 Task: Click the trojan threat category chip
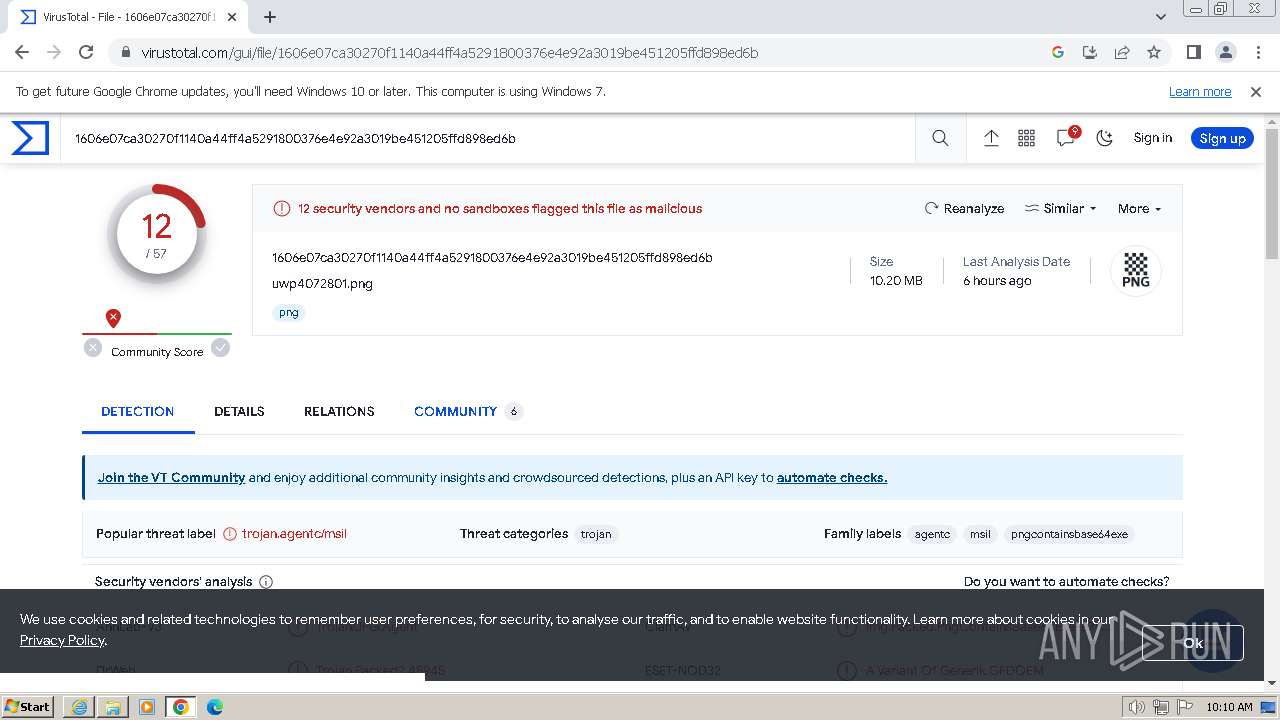pos(596,534)
